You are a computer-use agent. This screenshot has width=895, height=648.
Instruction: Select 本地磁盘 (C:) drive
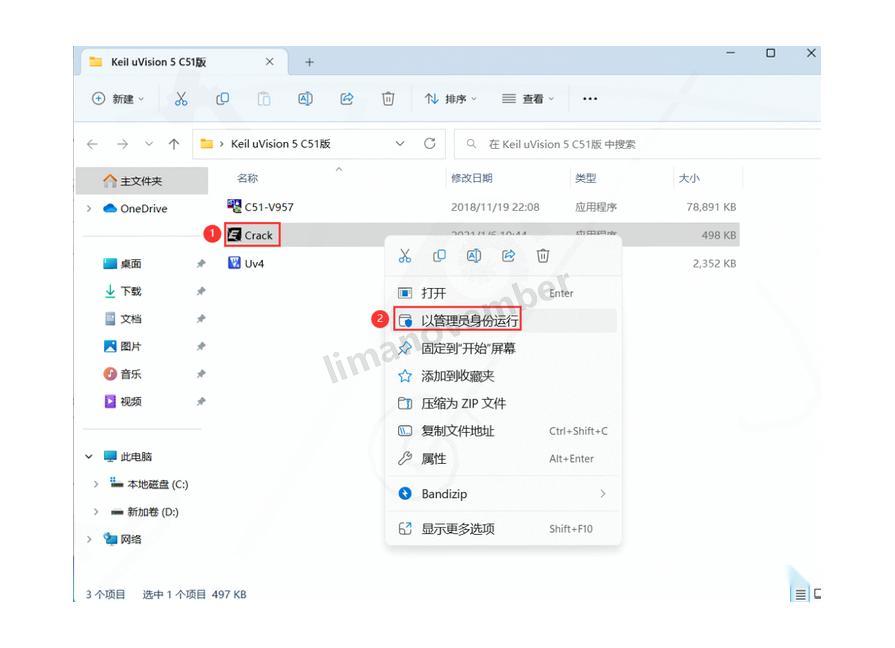click(149, 484)
